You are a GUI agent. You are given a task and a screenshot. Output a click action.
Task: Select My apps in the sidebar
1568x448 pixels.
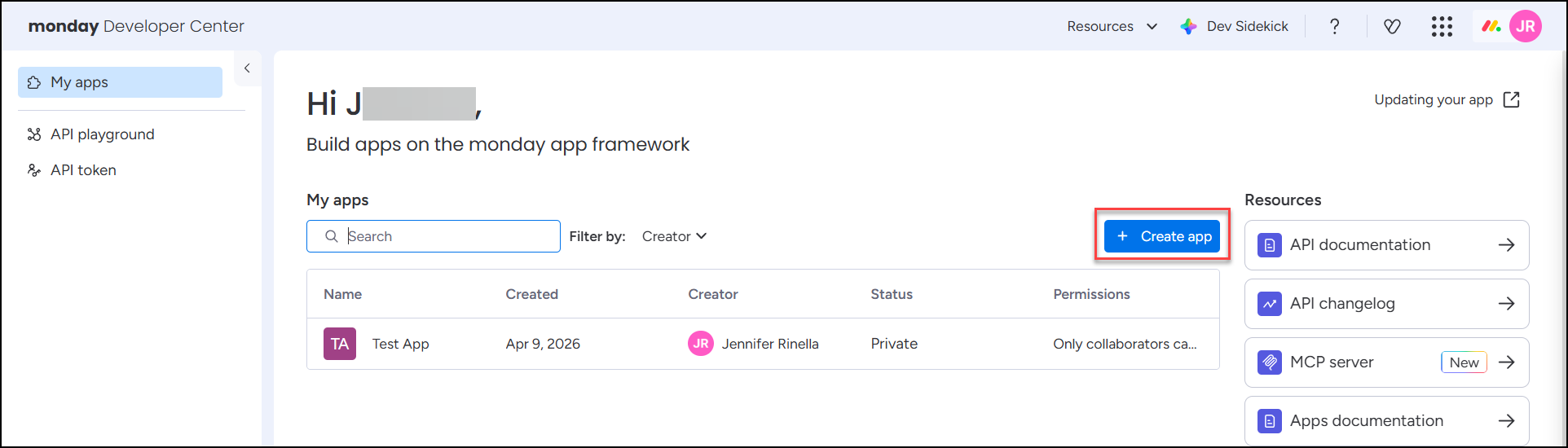120,82
